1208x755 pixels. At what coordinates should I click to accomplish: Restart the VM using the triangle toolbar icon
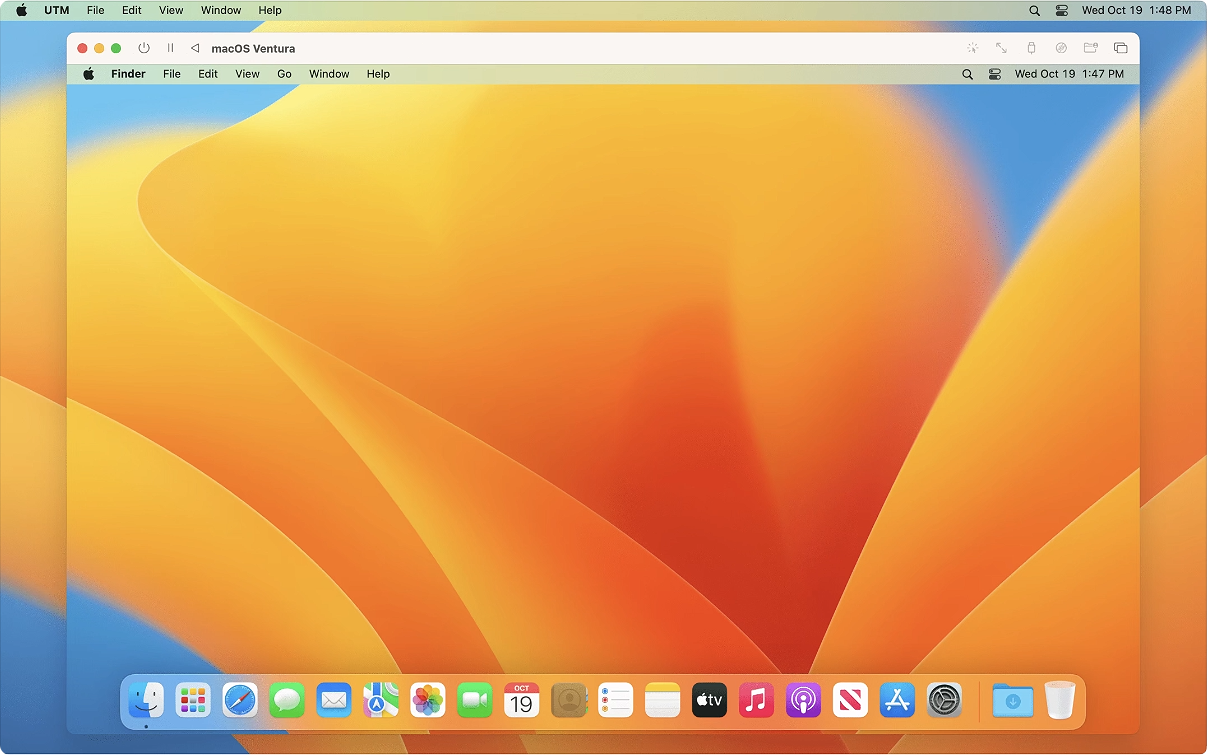click(x=195, y=48)
